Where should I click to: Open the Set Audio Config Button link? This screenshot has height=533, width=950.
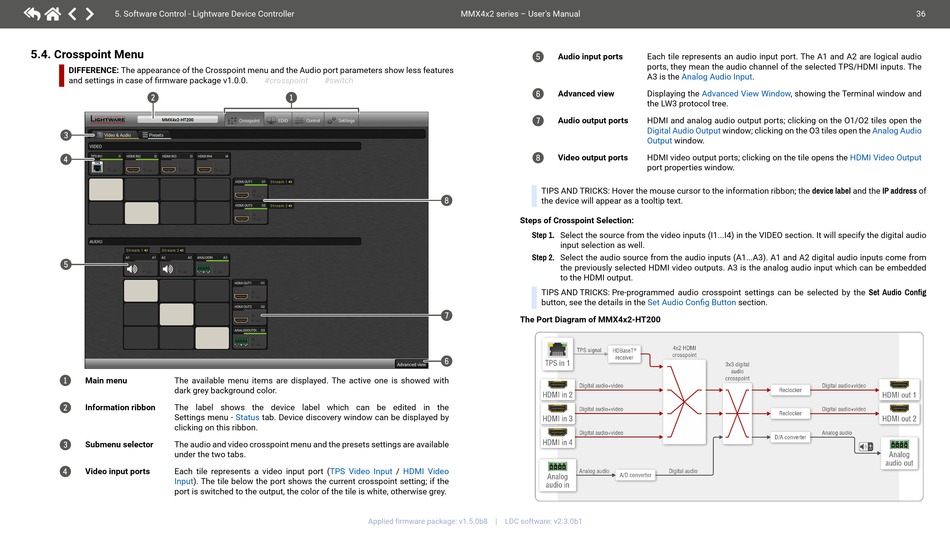(691, 302)
